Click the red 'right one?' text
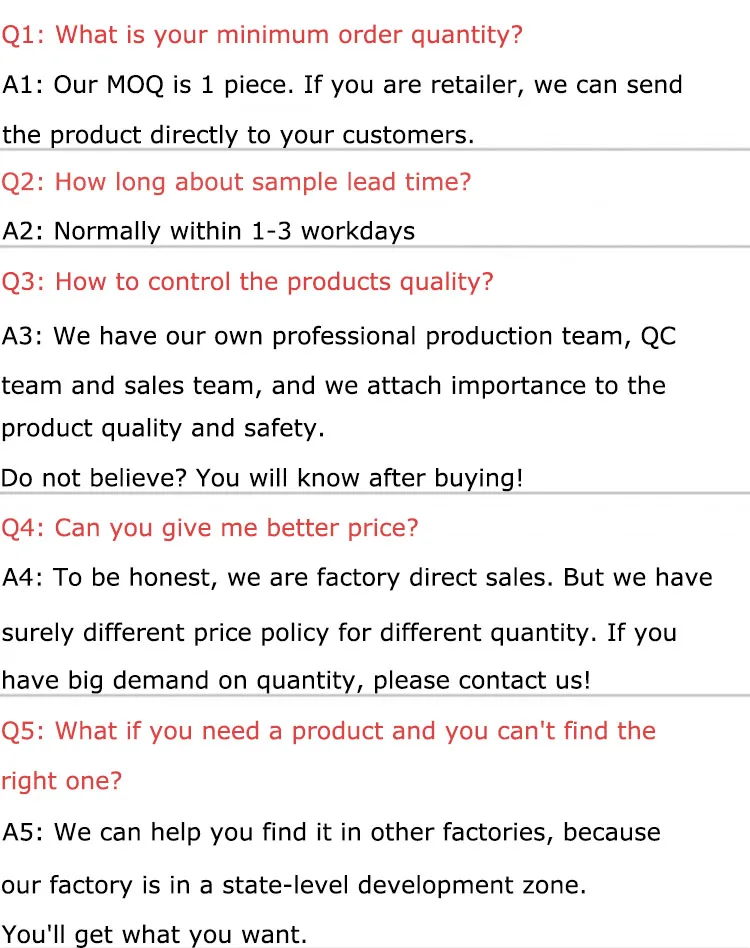 coord(61,780)
